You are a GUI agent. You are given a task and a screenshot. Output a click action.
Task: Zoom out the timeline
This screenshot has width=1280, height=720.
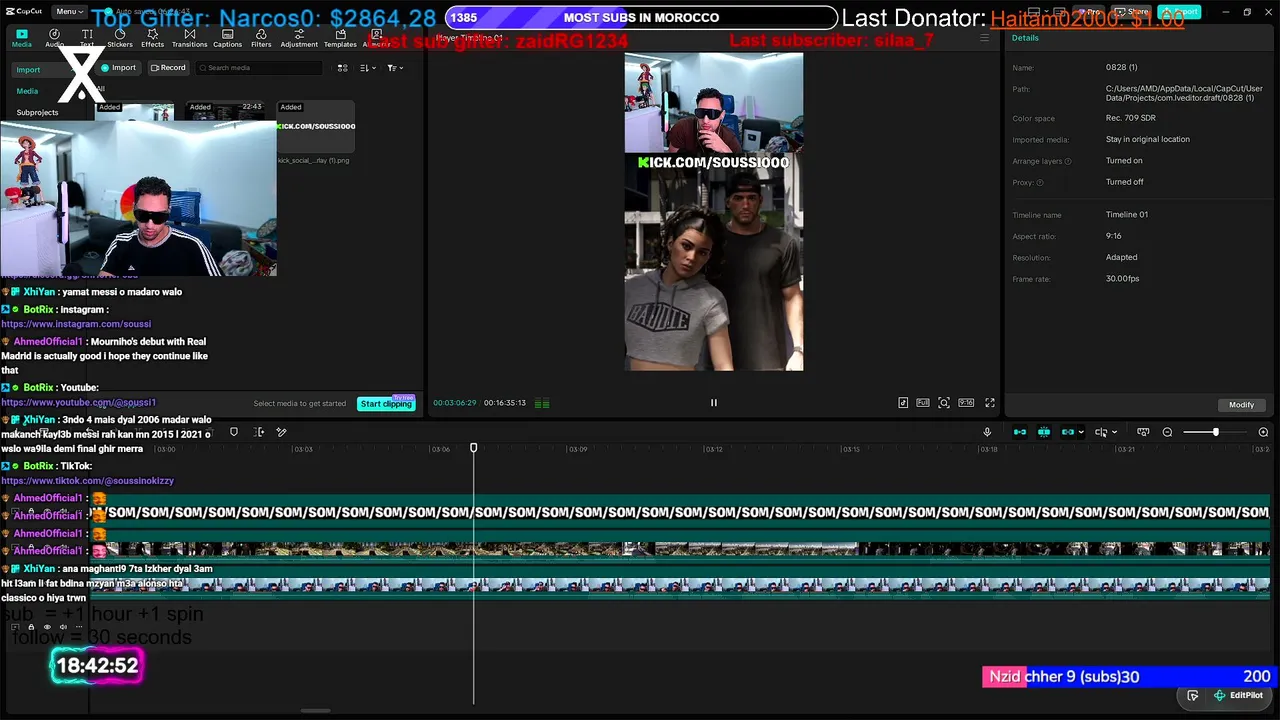tap(1167, 432)
